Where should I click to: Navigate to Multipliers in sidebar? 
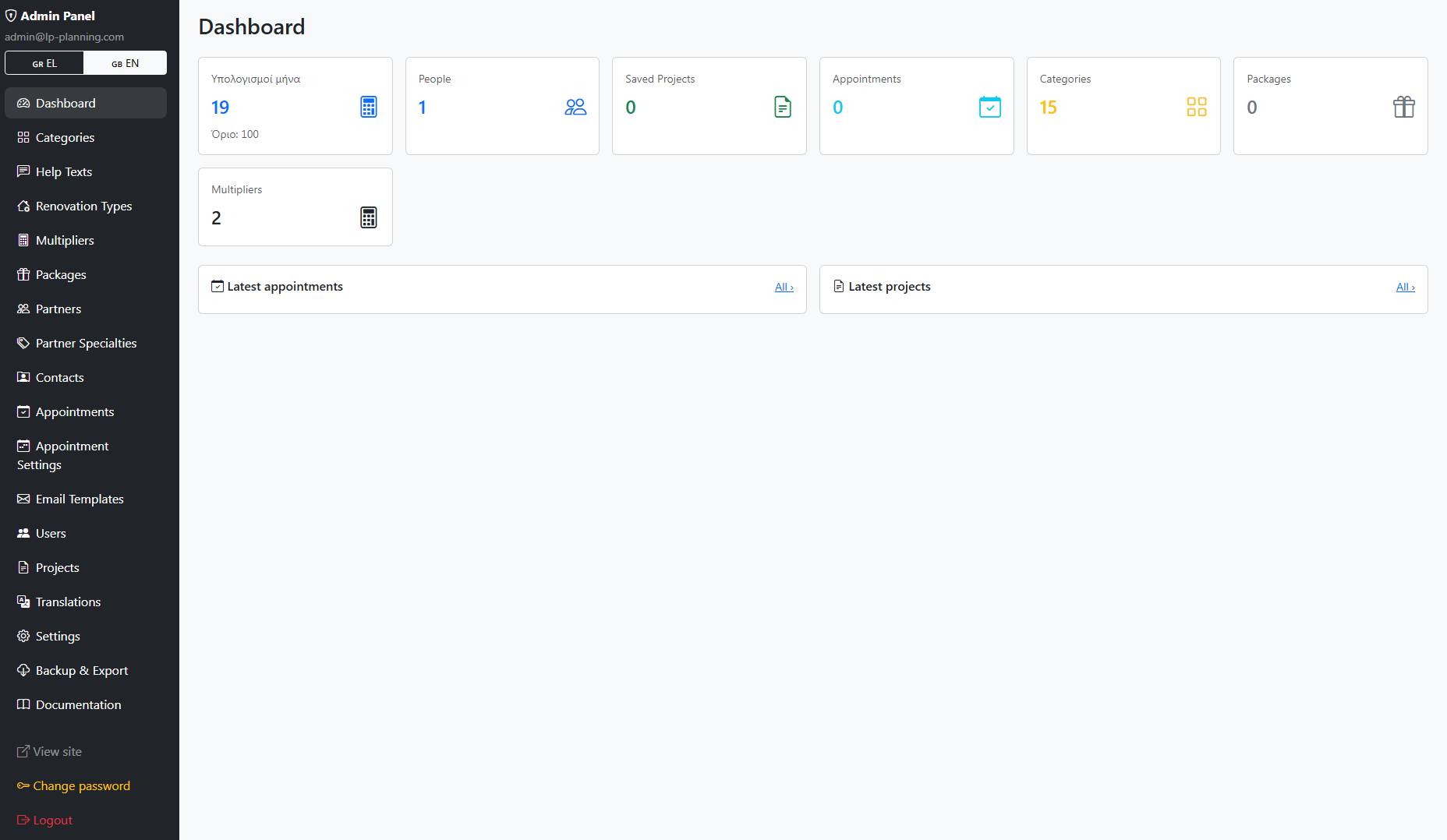click(86, 240)
